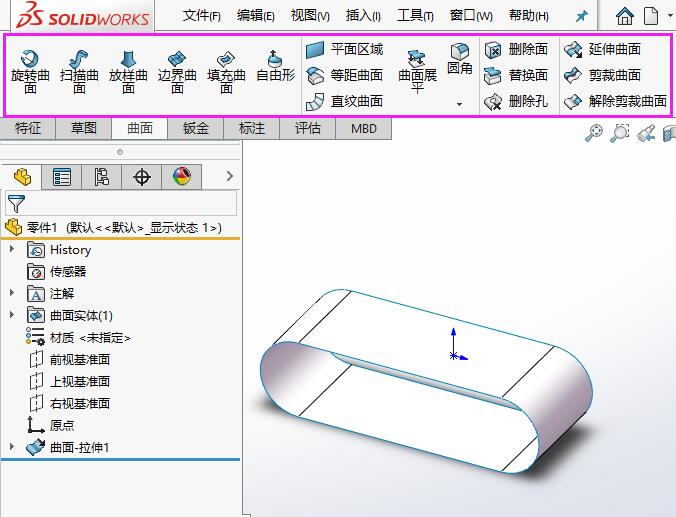Select the 旋转曲面 revolved surface tool
This screenshot has width=676, height=517.
[x=30, y=72]
